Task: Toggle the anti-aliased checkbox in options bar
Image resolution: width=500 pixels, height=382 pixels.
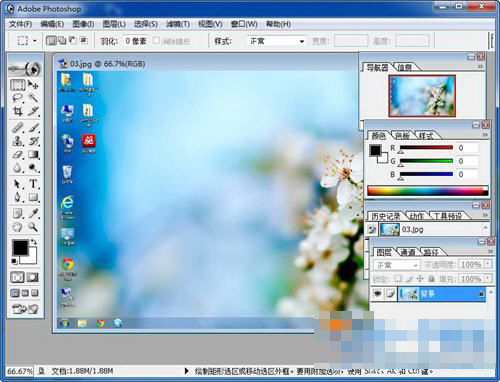Action: 156,40
